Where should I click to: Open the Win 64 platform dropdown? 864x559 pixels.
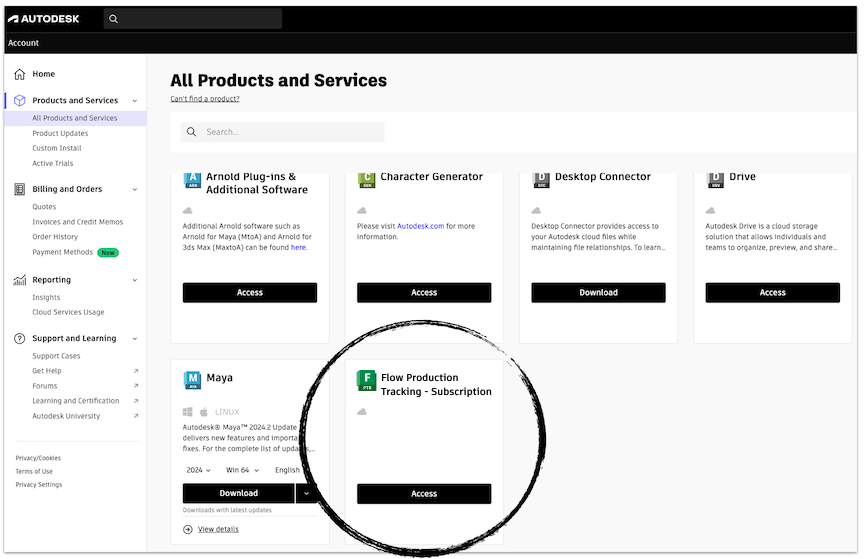point(242,470)
